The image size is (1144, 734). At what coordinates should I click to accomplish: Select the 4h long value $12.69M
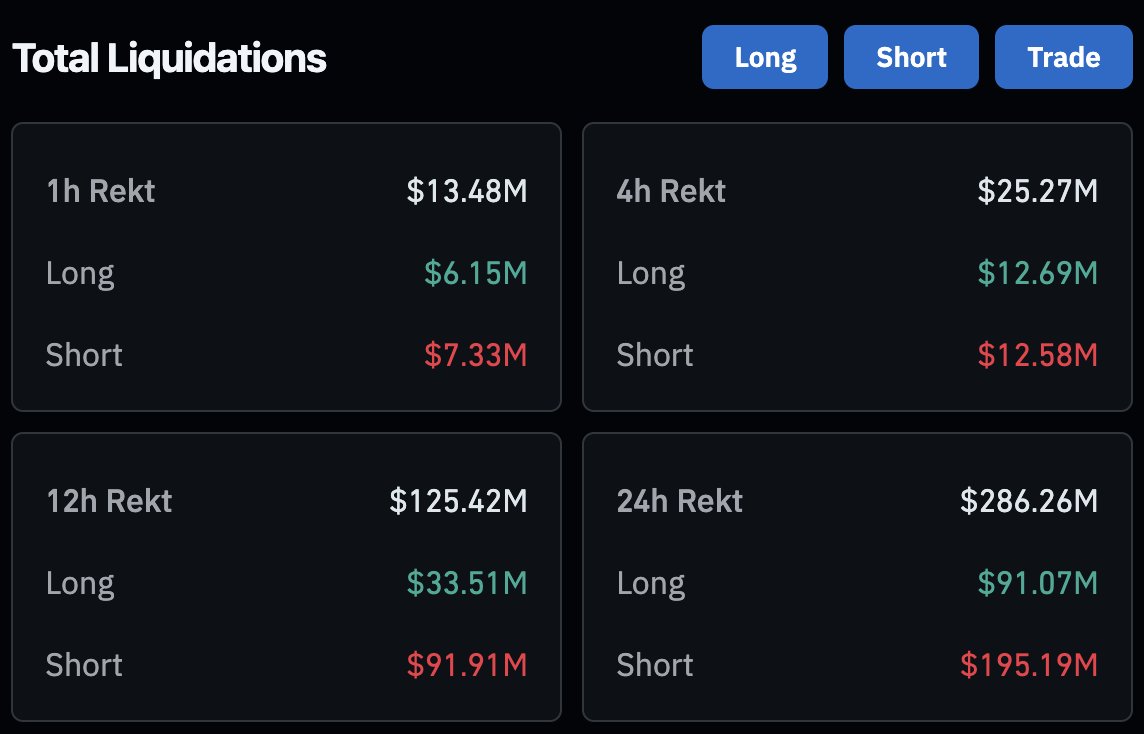tap(1037, 273)
